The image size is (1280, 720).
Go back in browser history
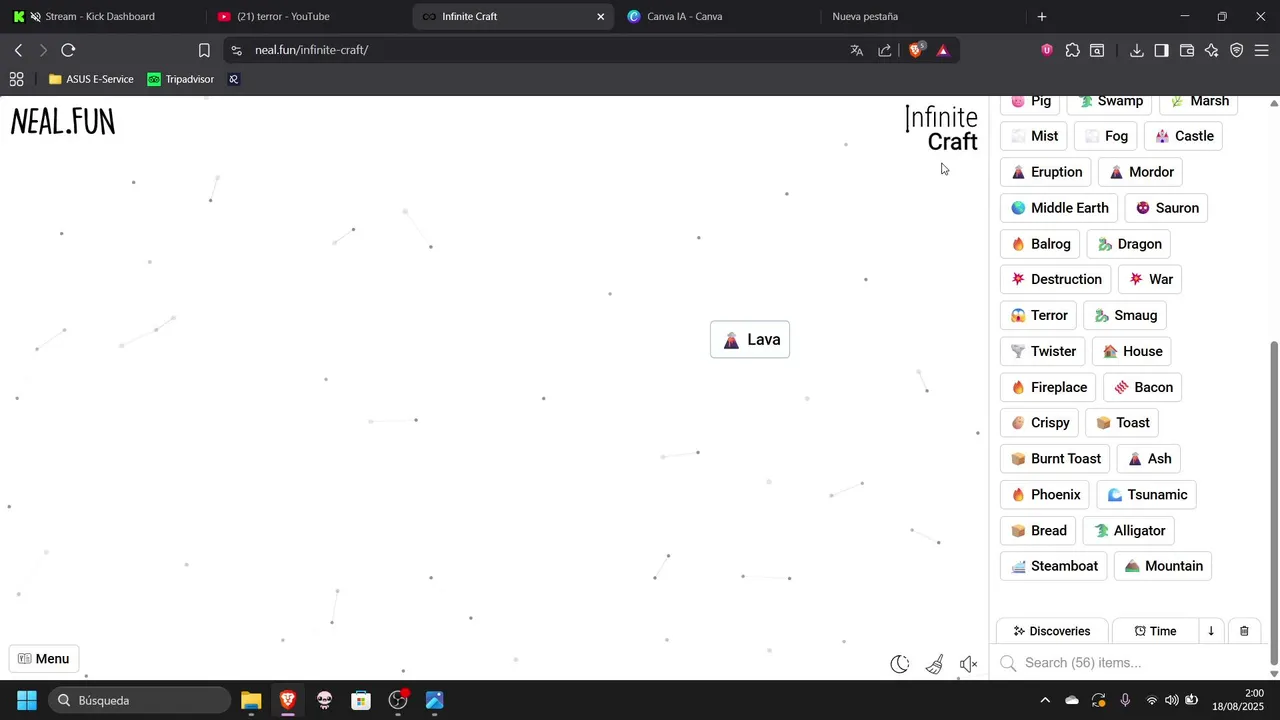[x=18, y=50]
